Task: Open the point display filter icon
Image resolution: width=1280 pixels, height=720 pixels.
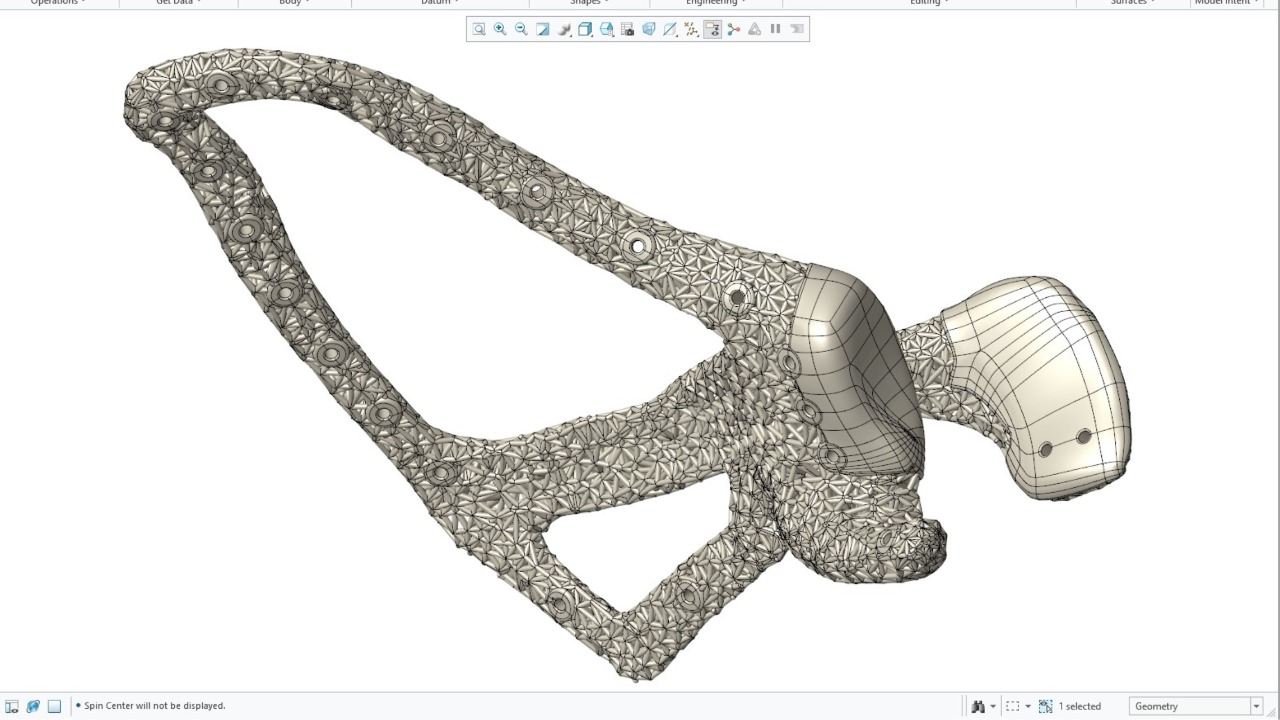Action: (691, 29)
